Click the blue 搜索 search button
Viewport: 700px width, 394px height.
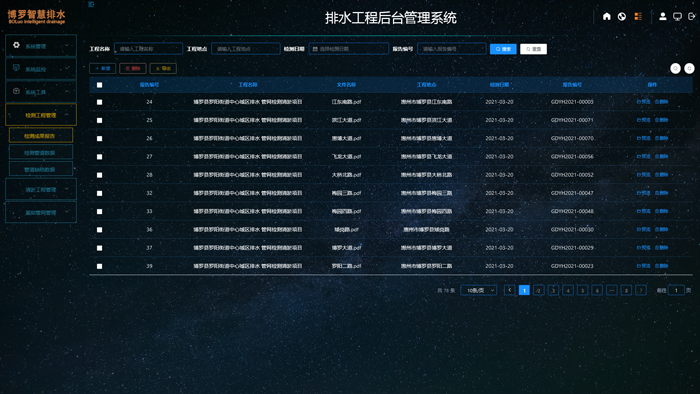pyautogui.click(x=503, y=49)
